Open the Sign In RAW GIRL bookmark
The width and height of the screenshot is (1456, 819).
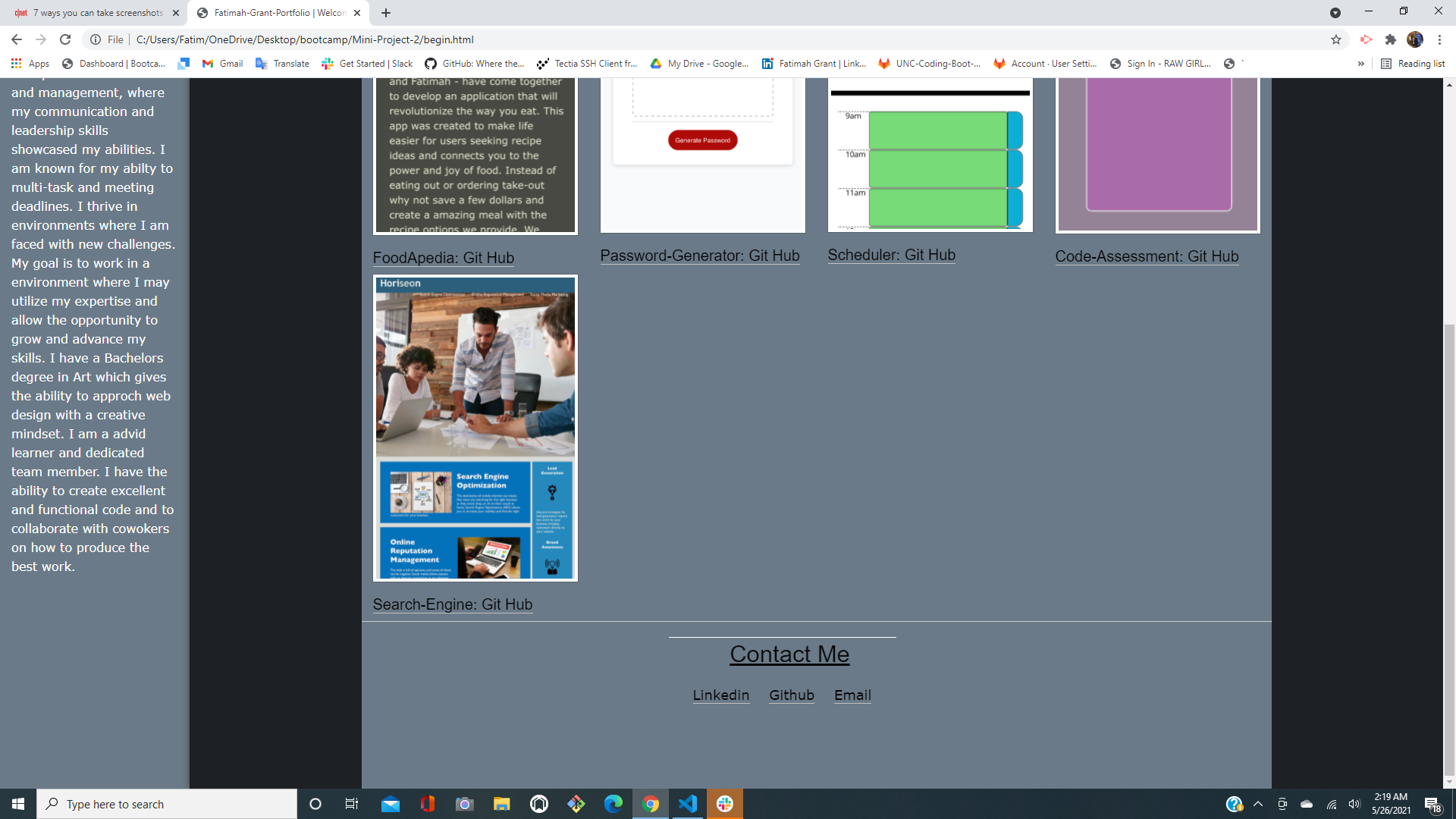[1160, 64]
